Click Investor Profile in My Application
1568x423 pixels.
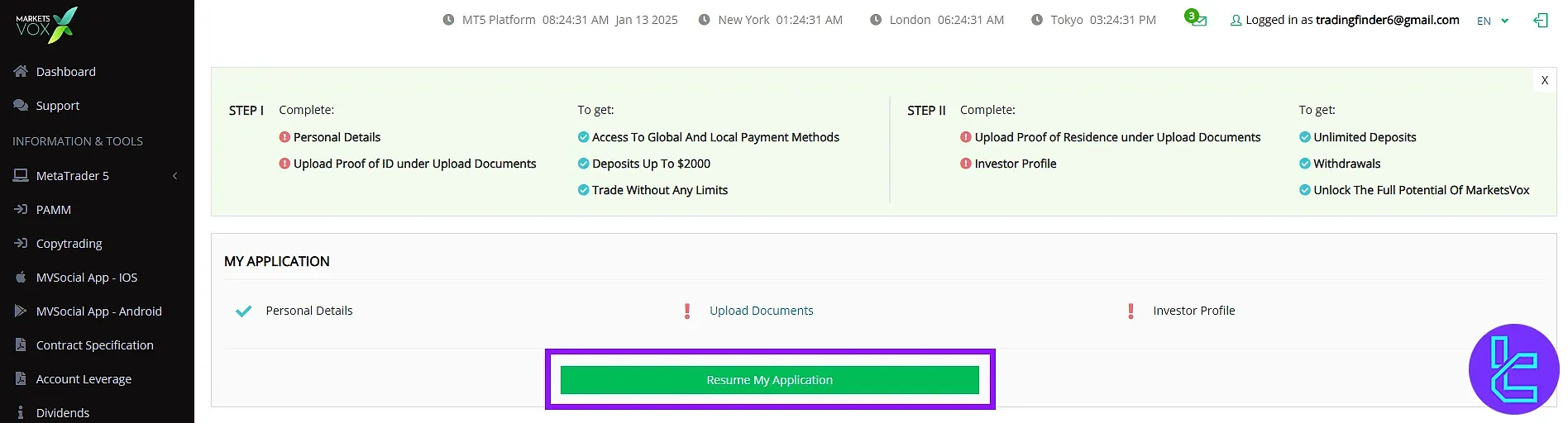[x=1194, y=311]
